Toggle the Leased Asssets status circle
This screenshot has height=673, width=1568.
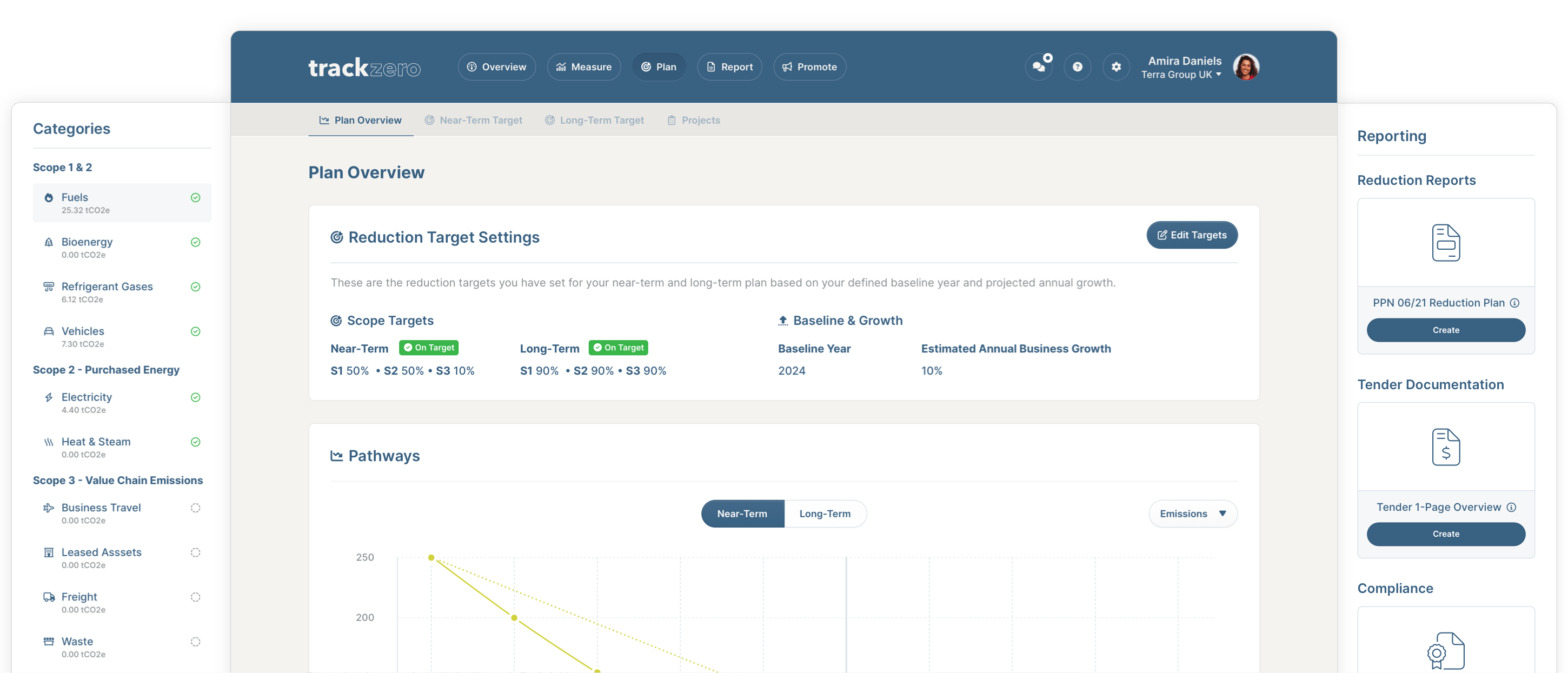(195, 552)
